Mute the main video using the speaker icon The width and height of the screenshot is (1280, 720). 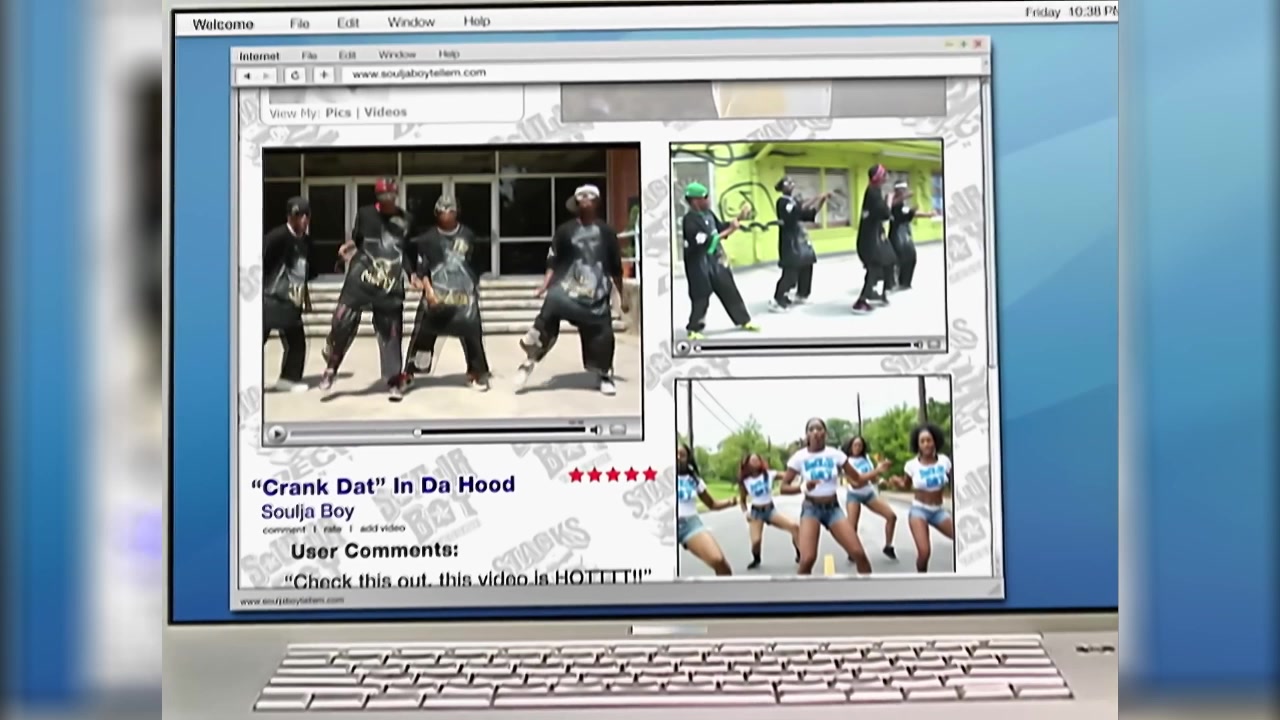tap(595, 431)
